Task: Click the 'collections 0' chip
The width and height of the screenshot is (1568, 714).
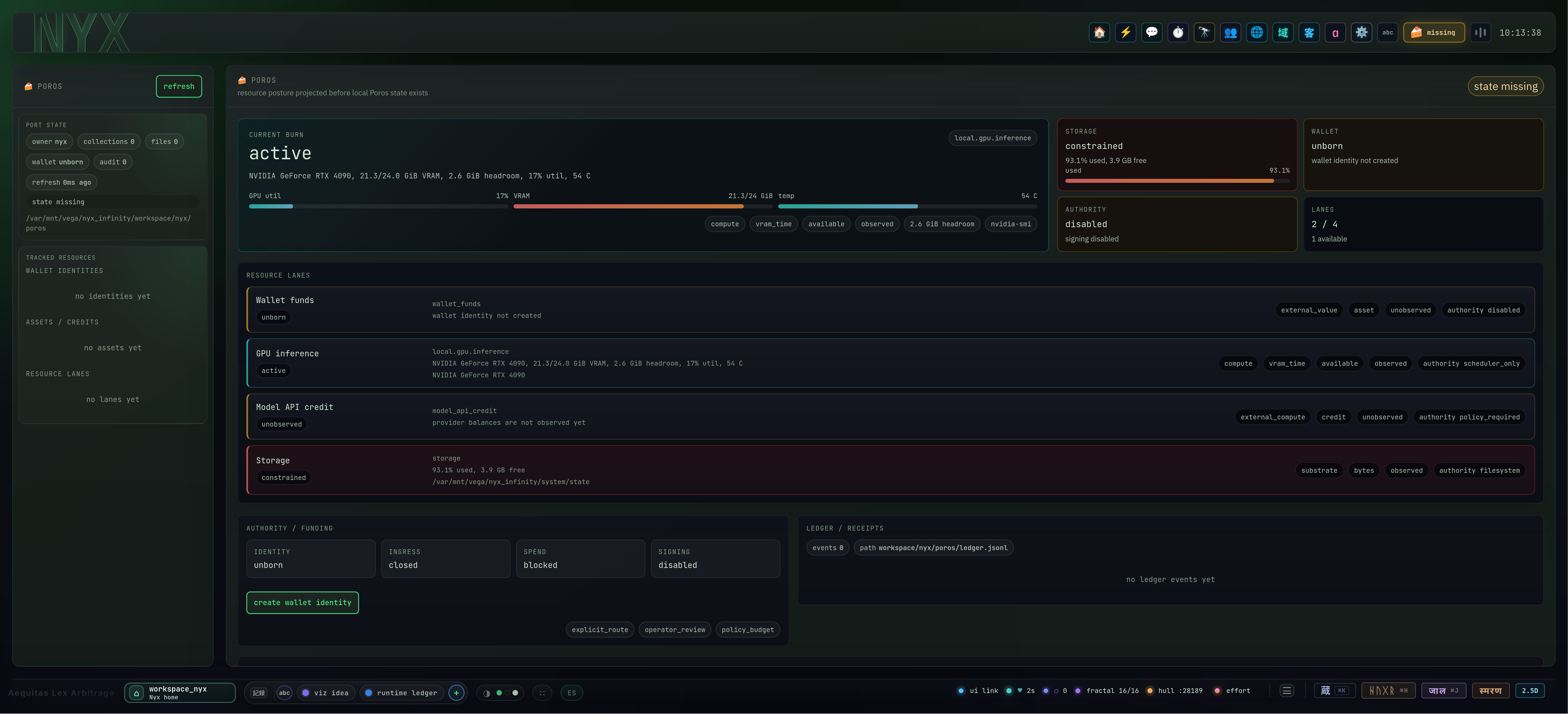Action: click(x=109, y=142)
